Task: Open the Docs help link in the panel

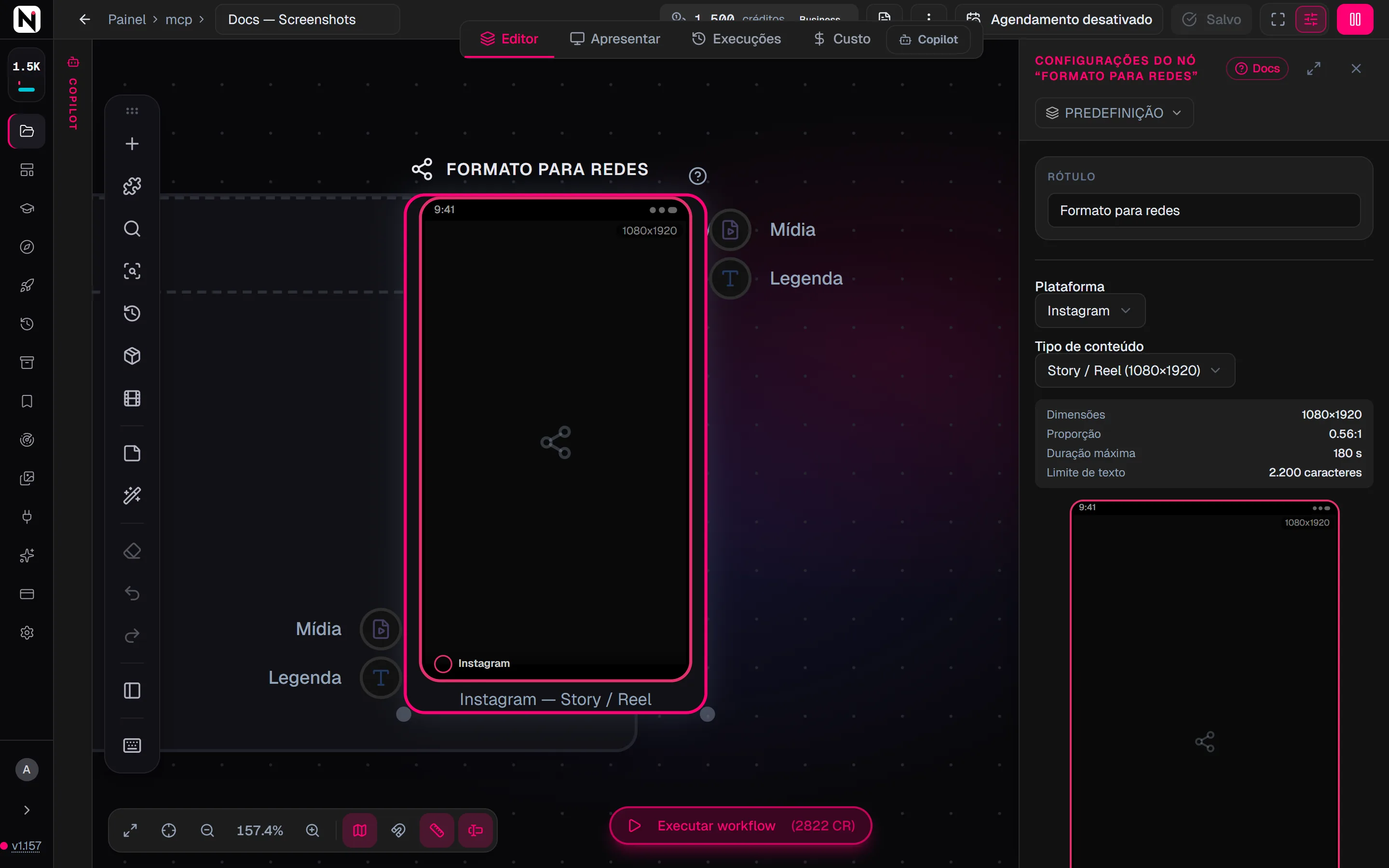Action: pos(1257,68)
